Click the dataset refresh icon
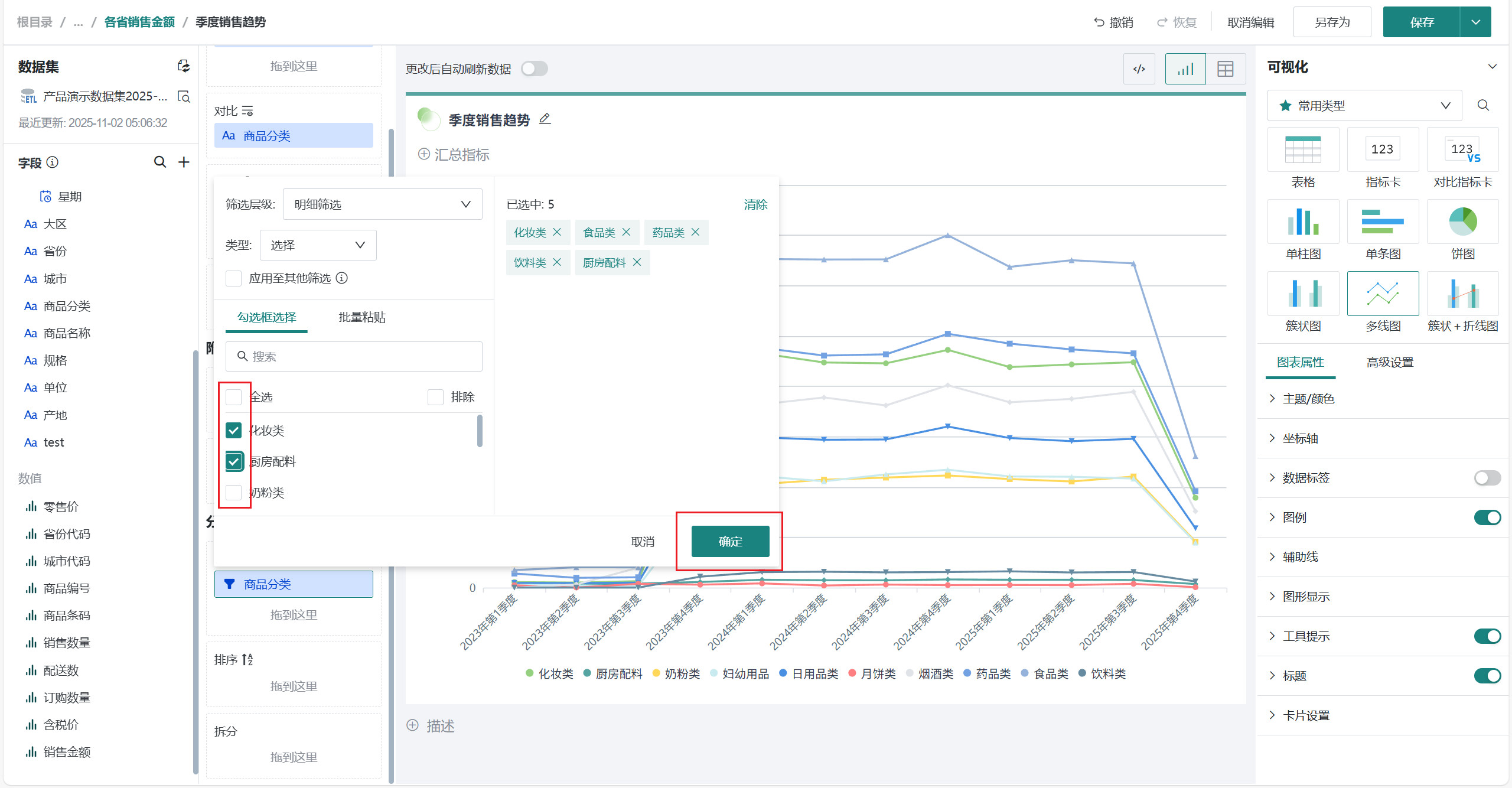Screen dimensions: 1512x788 184,66
